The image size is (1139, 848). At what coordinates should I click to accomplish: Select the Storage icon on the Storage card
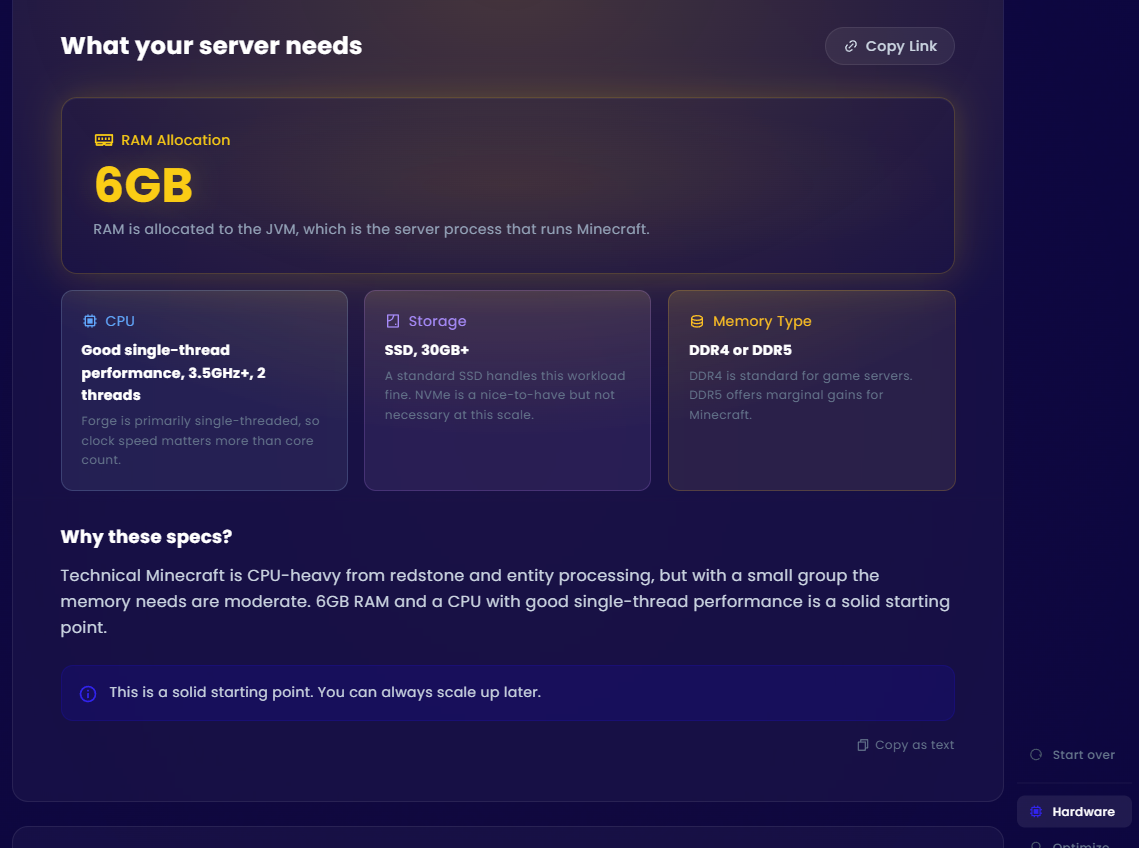click(393, 321)
